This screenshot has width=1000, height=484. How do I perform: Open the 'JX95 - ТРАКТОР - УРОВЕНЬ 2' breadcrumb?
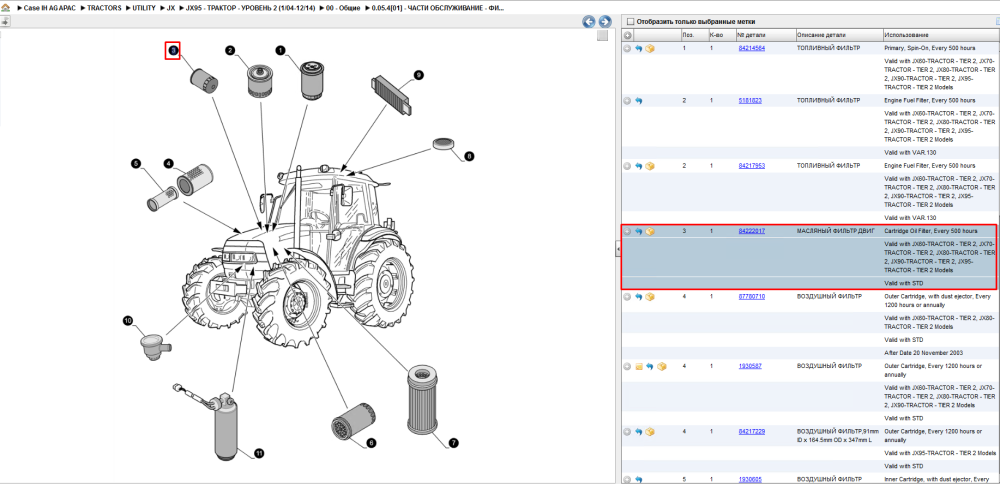click(250, 8)
